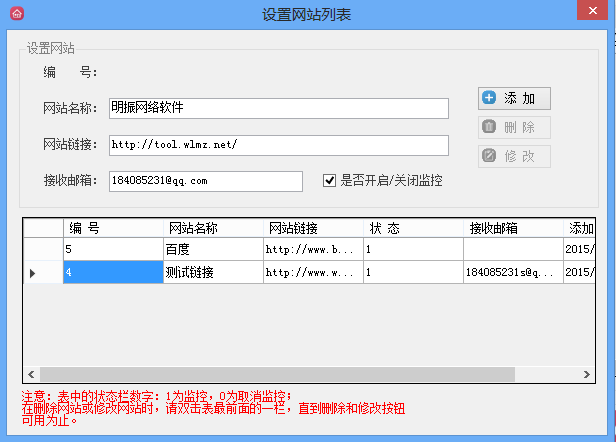Click the date cell in 百度 row

point(579,249)
